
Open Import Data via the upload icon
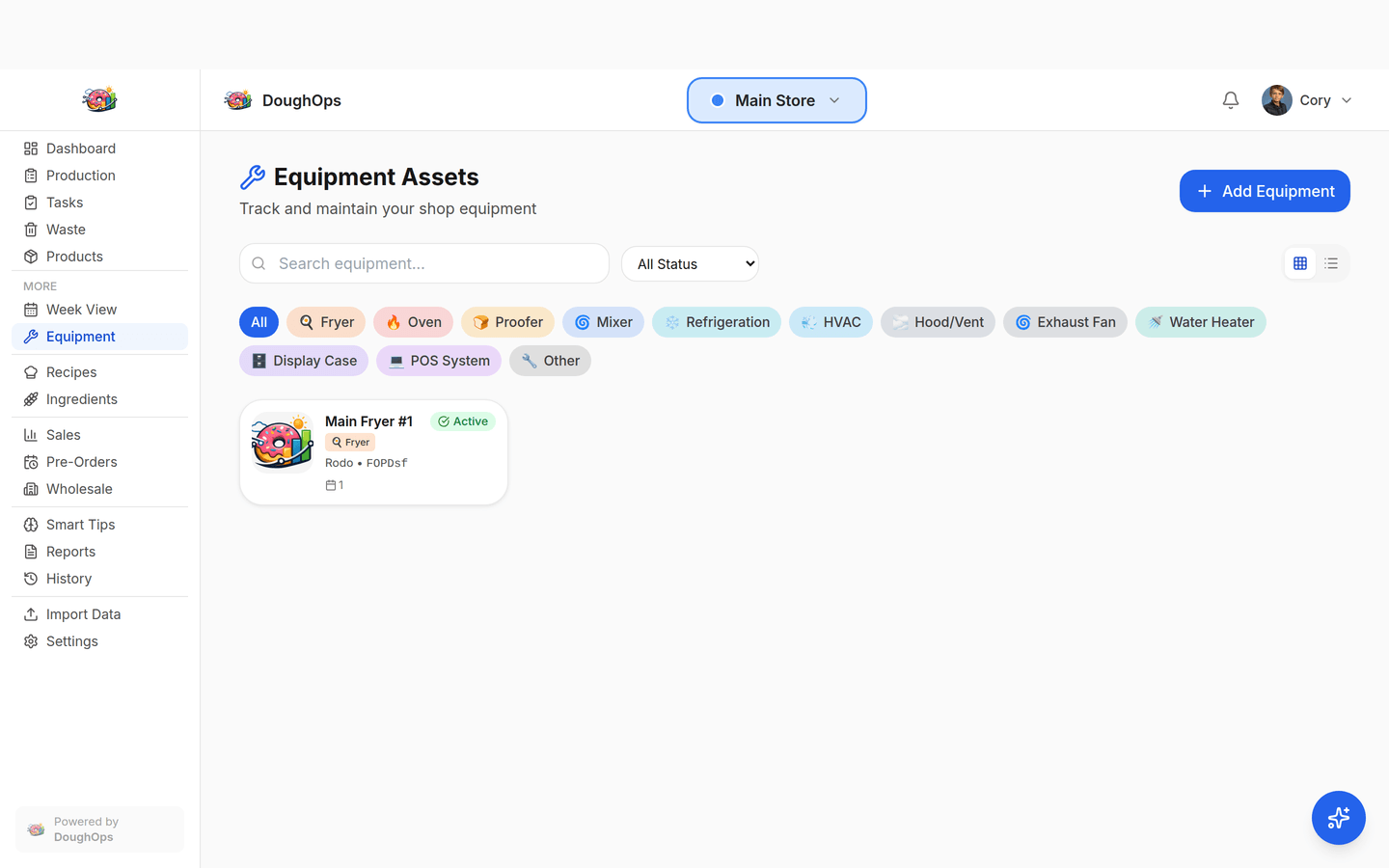30,613
